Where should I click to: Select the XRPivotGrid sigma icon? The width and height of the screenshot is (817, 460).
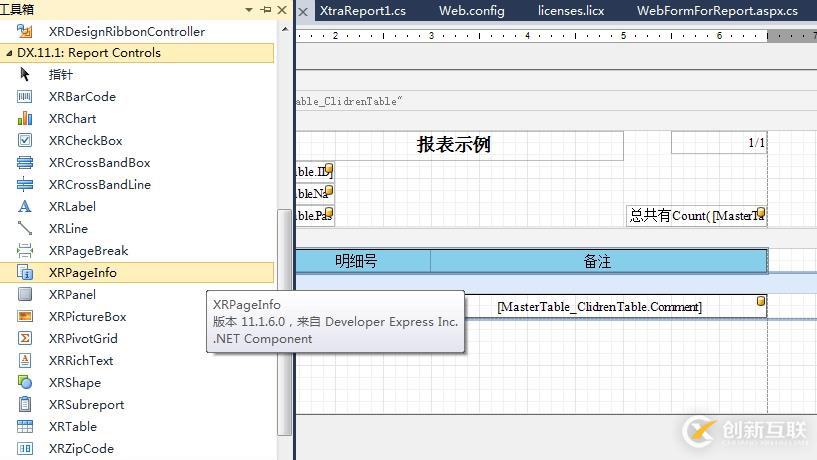click(24, 338)
